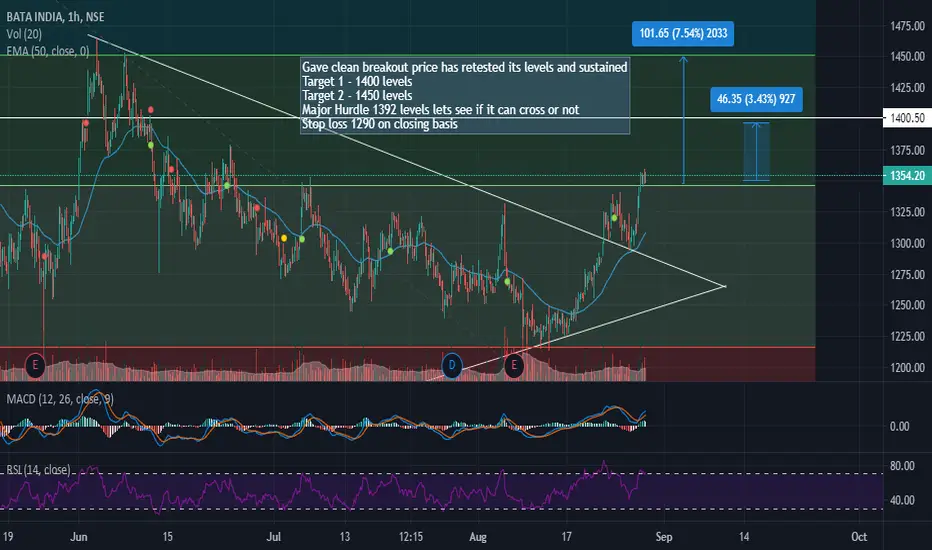Click the 'Stop loss 1290 on closing basis' text
The height and width of the screenshot is (550, 932).
point(380,124)
